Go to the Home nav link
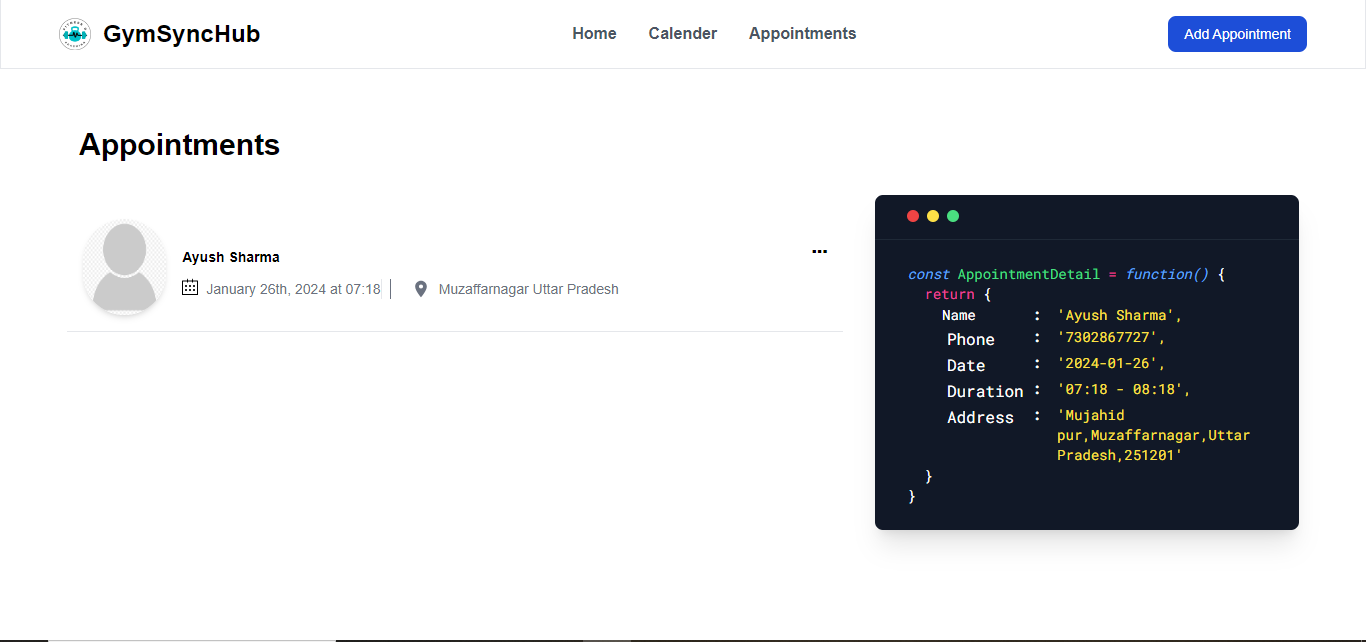 pyautogui.click(x=594, y=34)
